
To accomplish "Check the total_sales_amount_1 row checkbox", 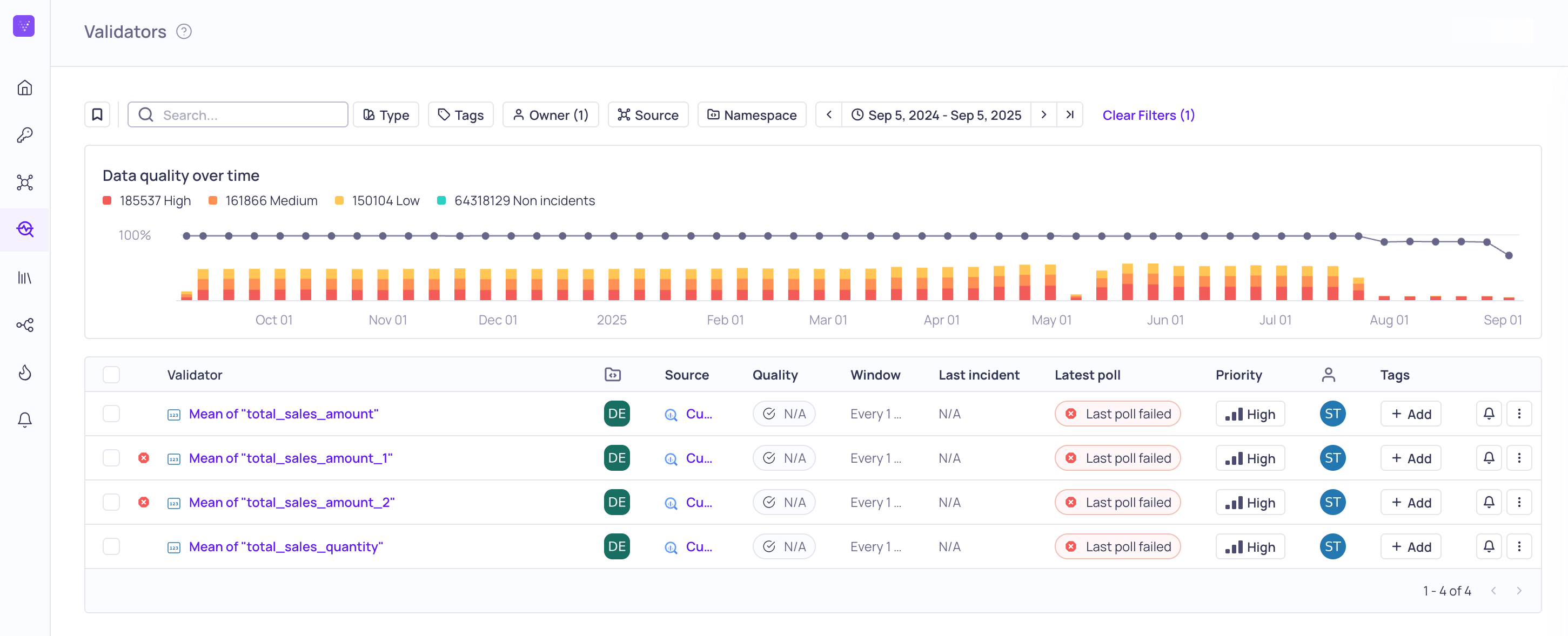I will tap(111, 458).
